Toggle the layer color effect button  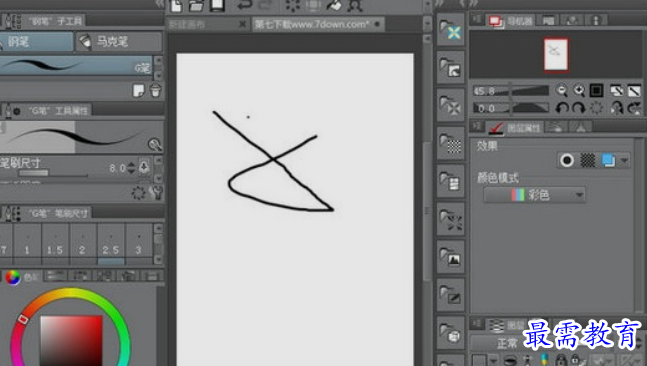point(608,161)
